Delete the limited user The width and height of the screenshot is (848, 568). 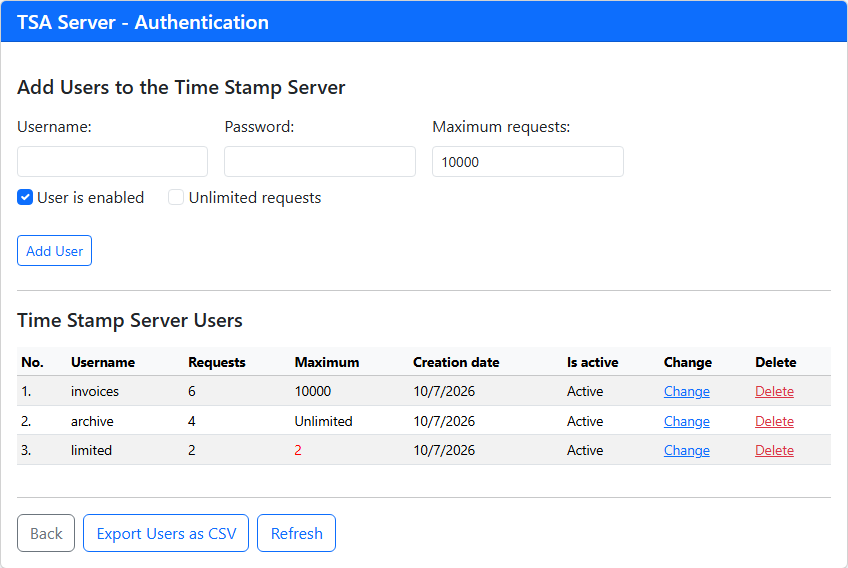(x=774, y=450)
